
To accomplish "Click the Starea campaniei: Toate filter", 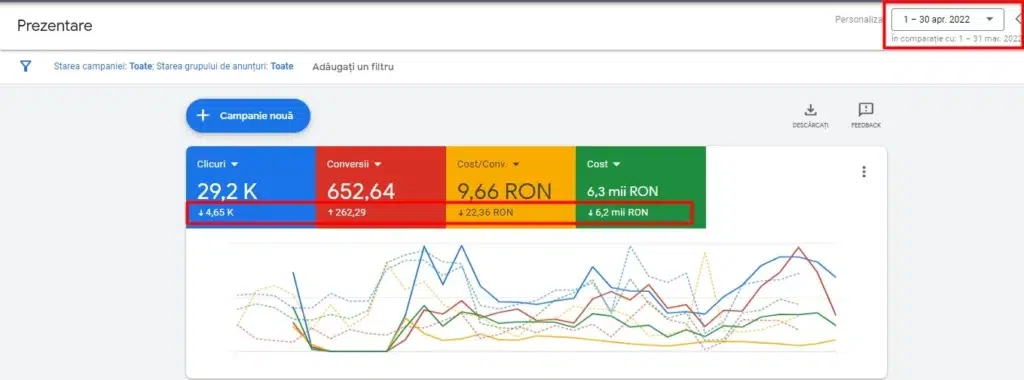I will [x=103, y=66].
